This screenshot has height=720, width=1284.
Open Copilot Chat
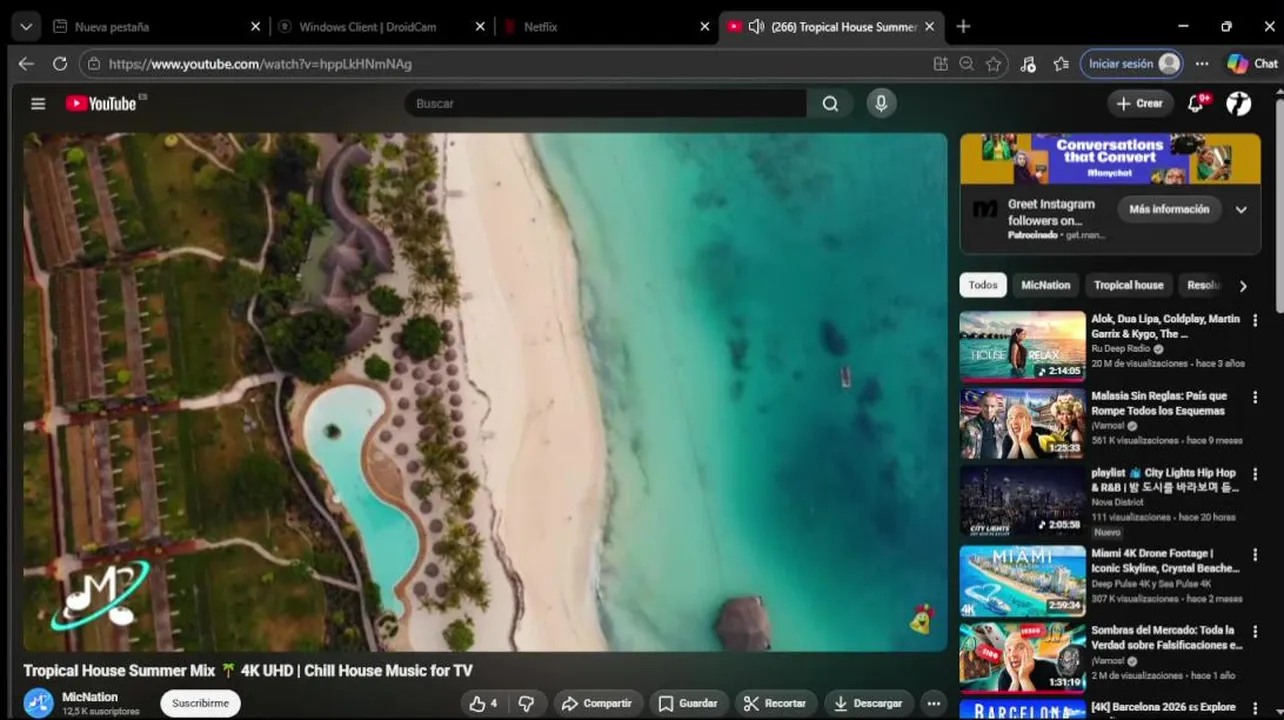click(x=1252, y=63)
